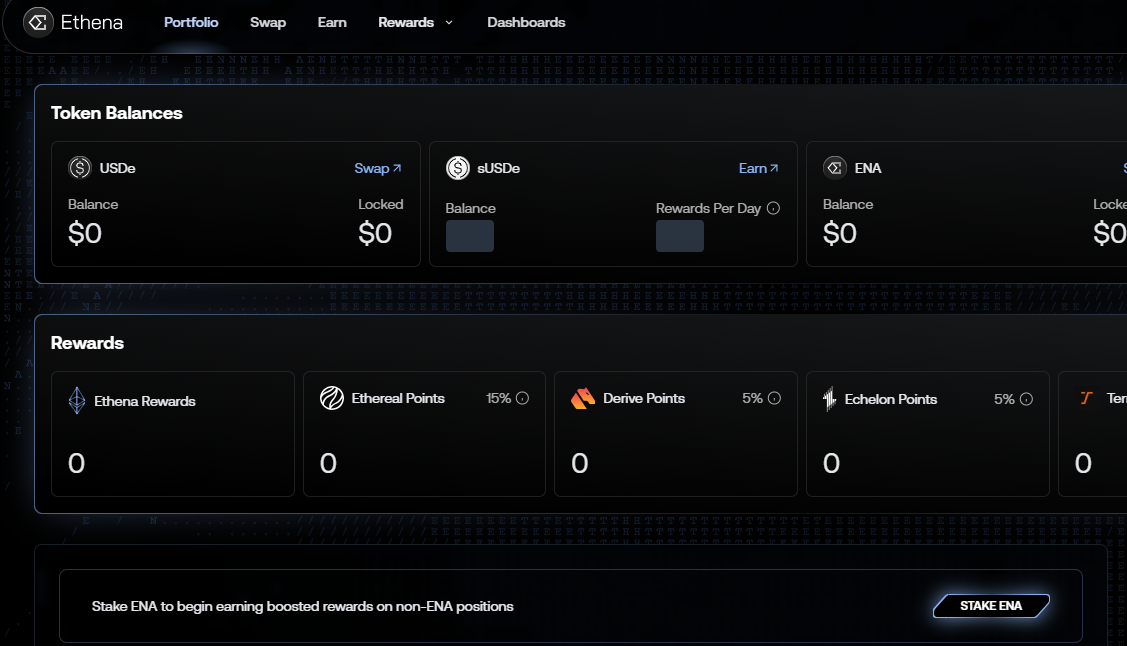Click the Echelon Points logo icon
This screenshot has width=1127, height=646.
829,399
